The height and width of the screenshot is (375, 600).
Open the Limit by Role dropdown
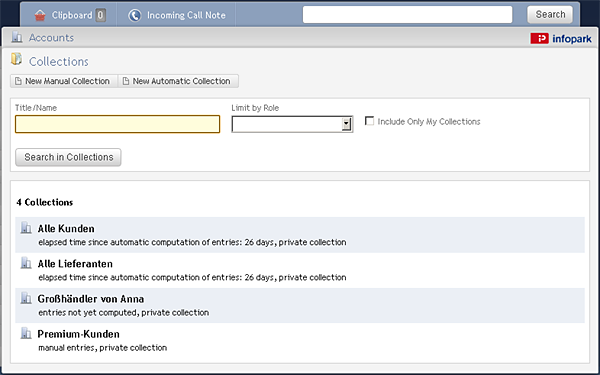click(x=292, y=124)
